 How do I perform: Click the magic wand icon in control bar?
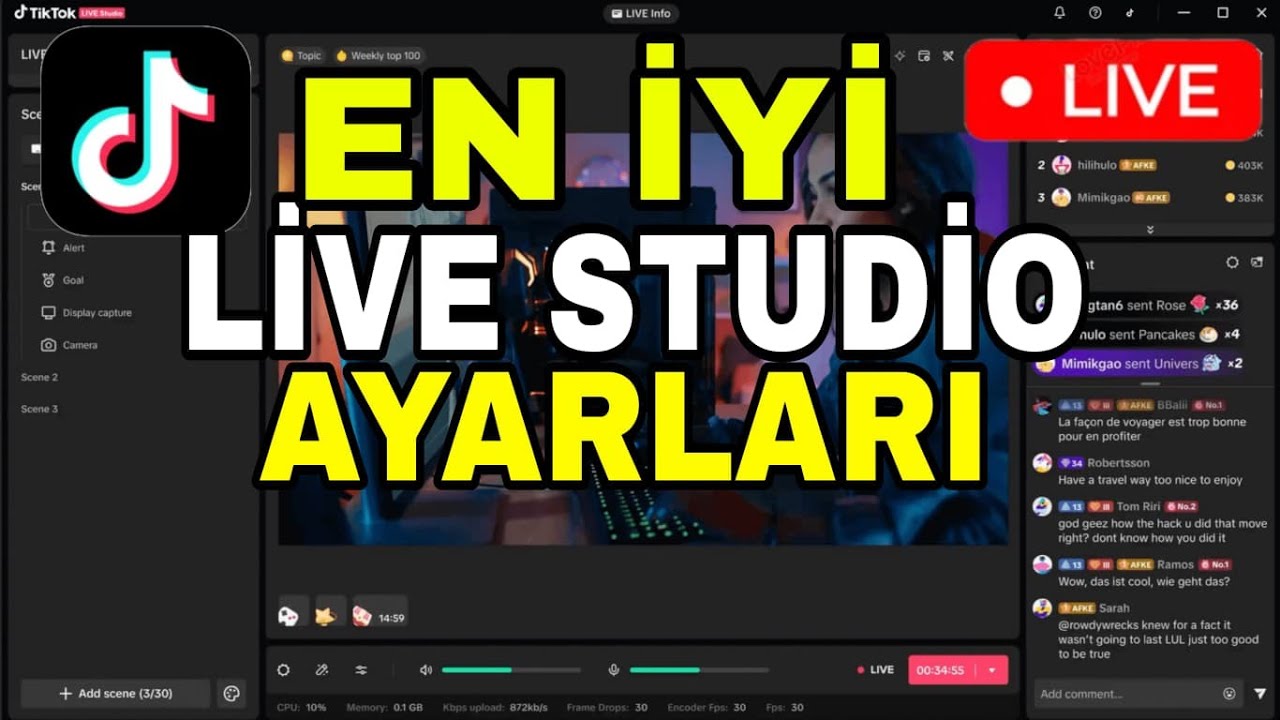point(322,670)
